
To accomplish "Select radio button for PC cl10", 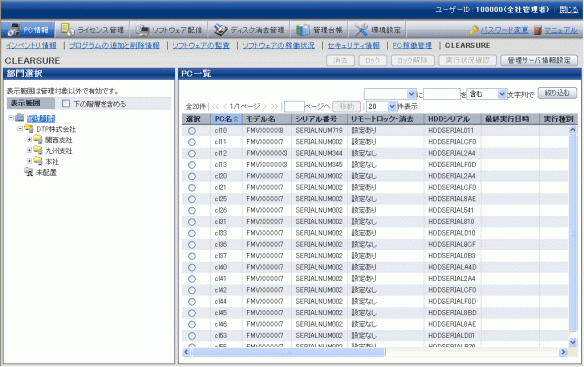I will tap(192, 131).
